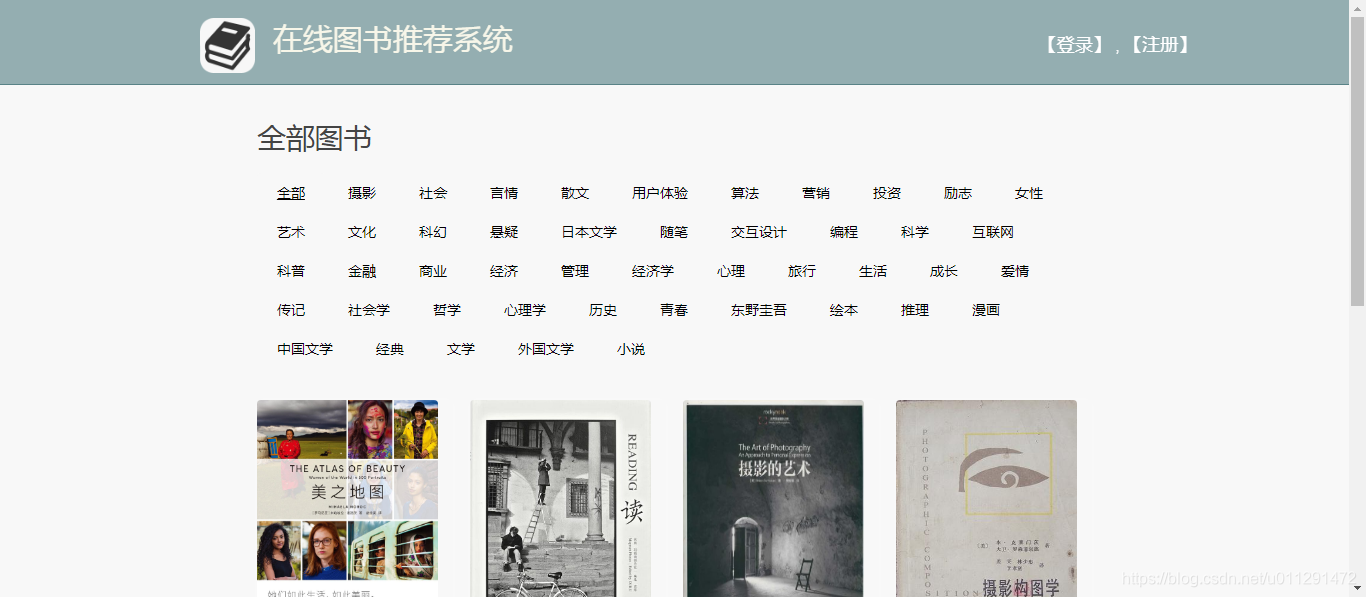This screenshot has width=1366, height=597.
Task: Open the 女性 category
Action: 1029,193
